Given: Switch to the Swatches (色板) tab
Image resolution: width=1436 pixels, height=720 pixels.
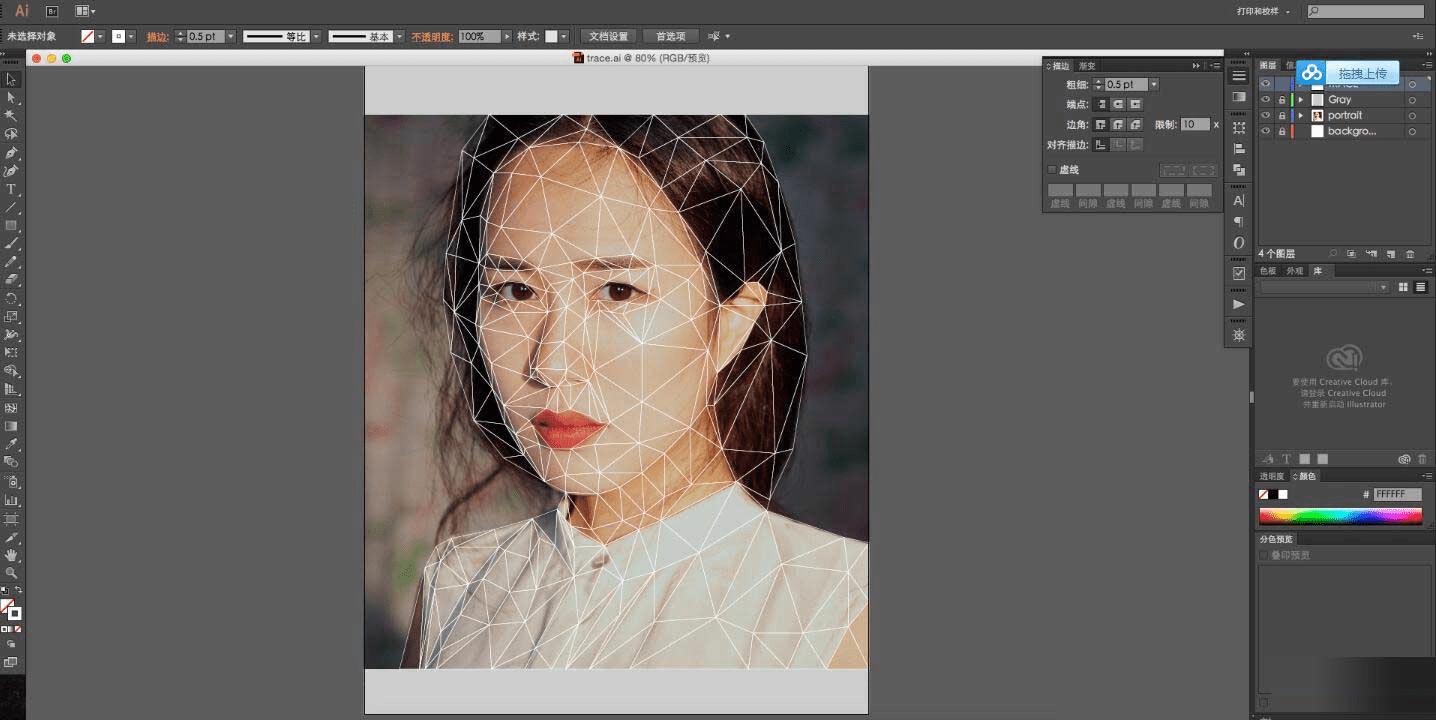Looking at the screenshot, I should [x=1267, y=271].
